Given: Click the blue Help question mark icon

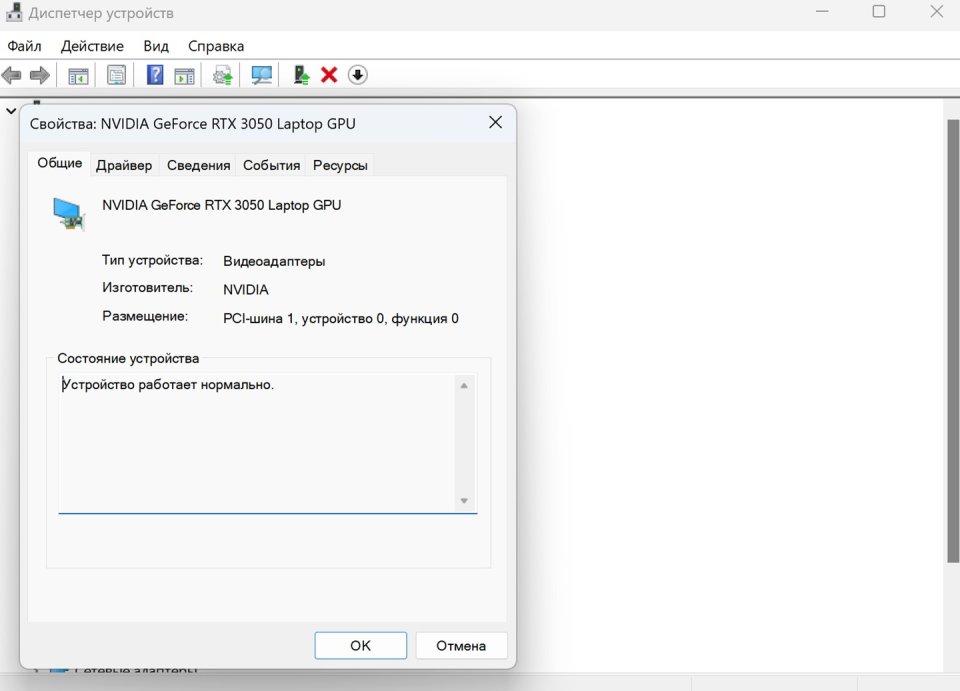Looking at the screenshot, I should (155, 75).
